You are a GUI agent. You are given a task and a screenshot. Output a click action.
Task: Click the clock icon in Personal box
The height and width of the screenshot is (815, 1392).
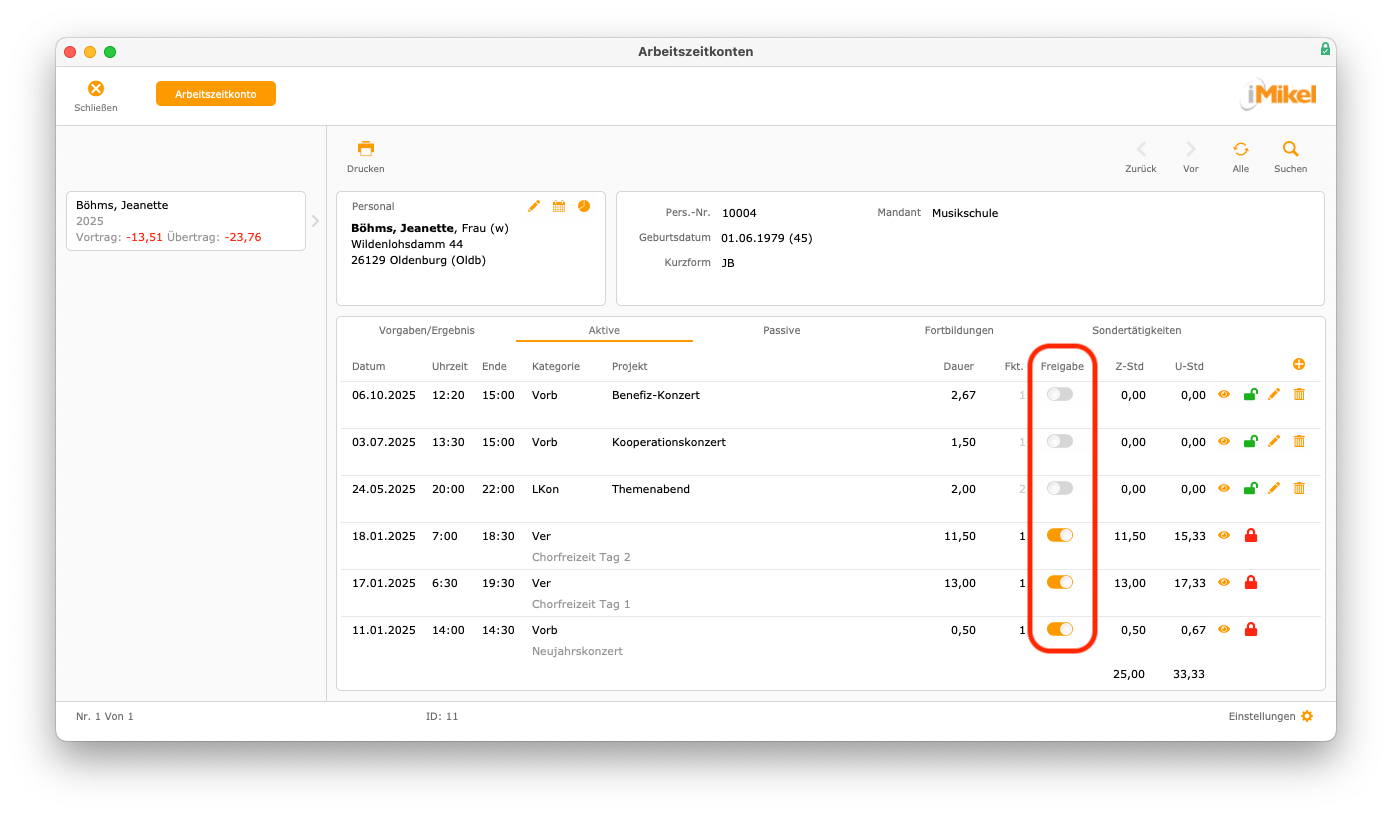click(584, 206)
